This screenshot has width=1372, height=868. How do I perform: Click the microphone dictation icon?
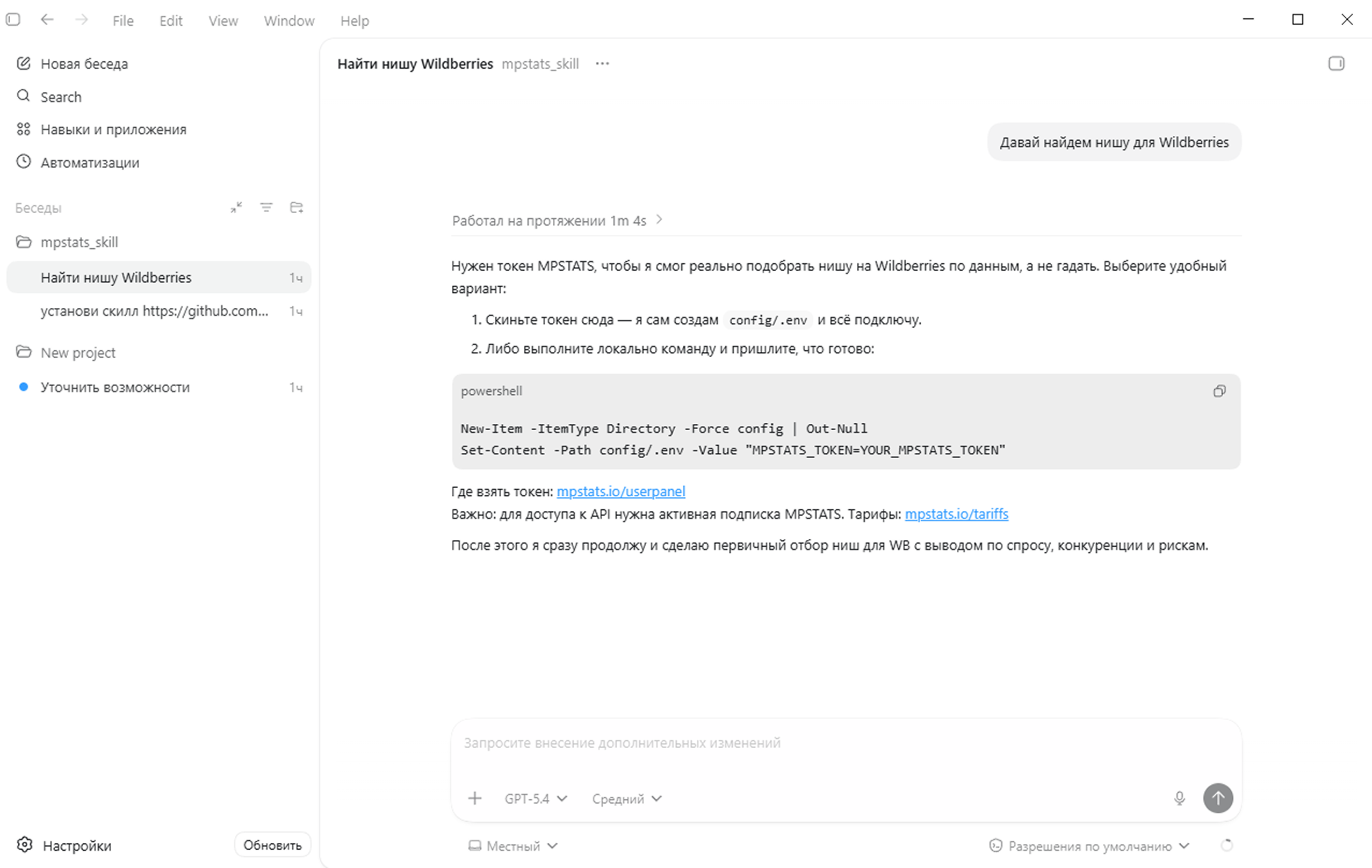pyautogui.click(x=1180, y=798)
